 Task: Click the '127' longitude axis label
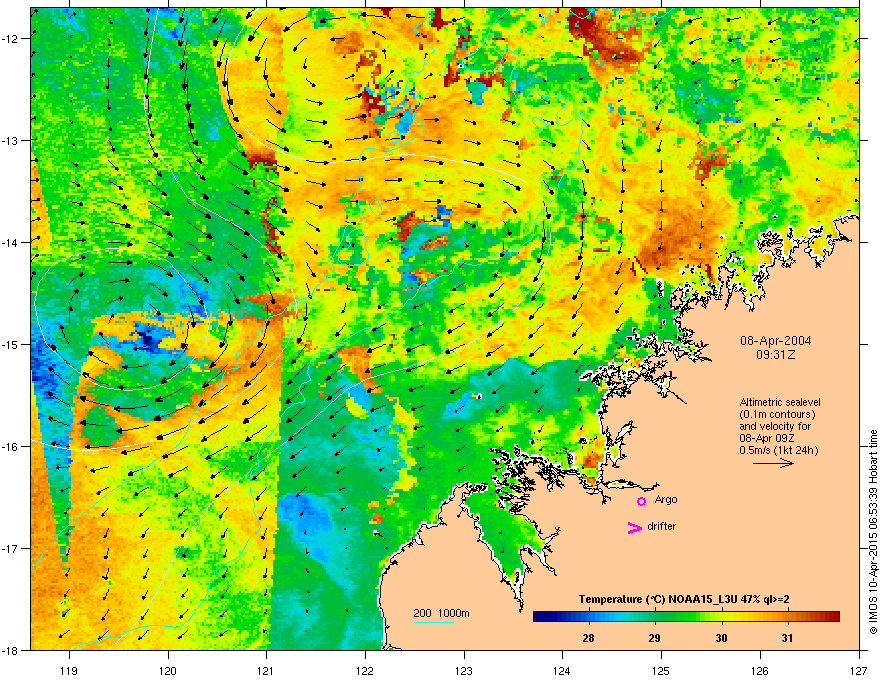859,670
